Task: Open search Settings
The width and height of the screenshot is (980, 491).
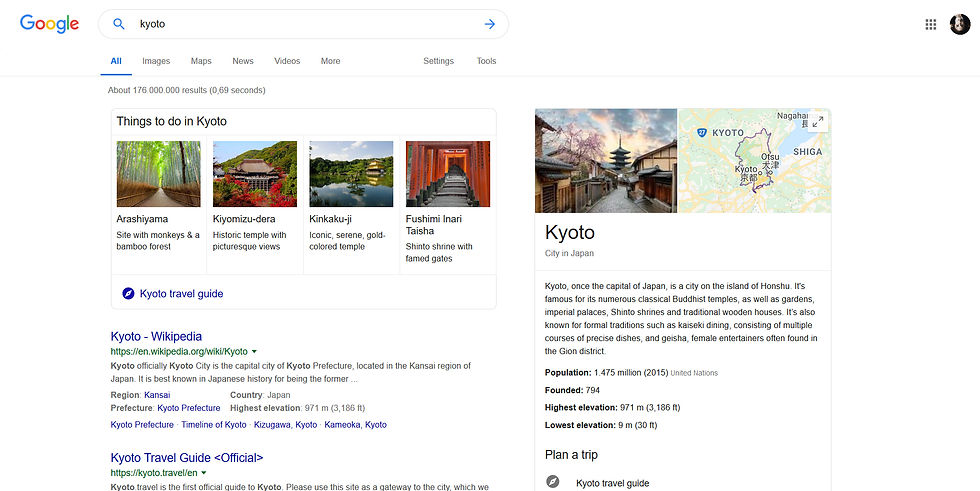Action: coord(439,61)
